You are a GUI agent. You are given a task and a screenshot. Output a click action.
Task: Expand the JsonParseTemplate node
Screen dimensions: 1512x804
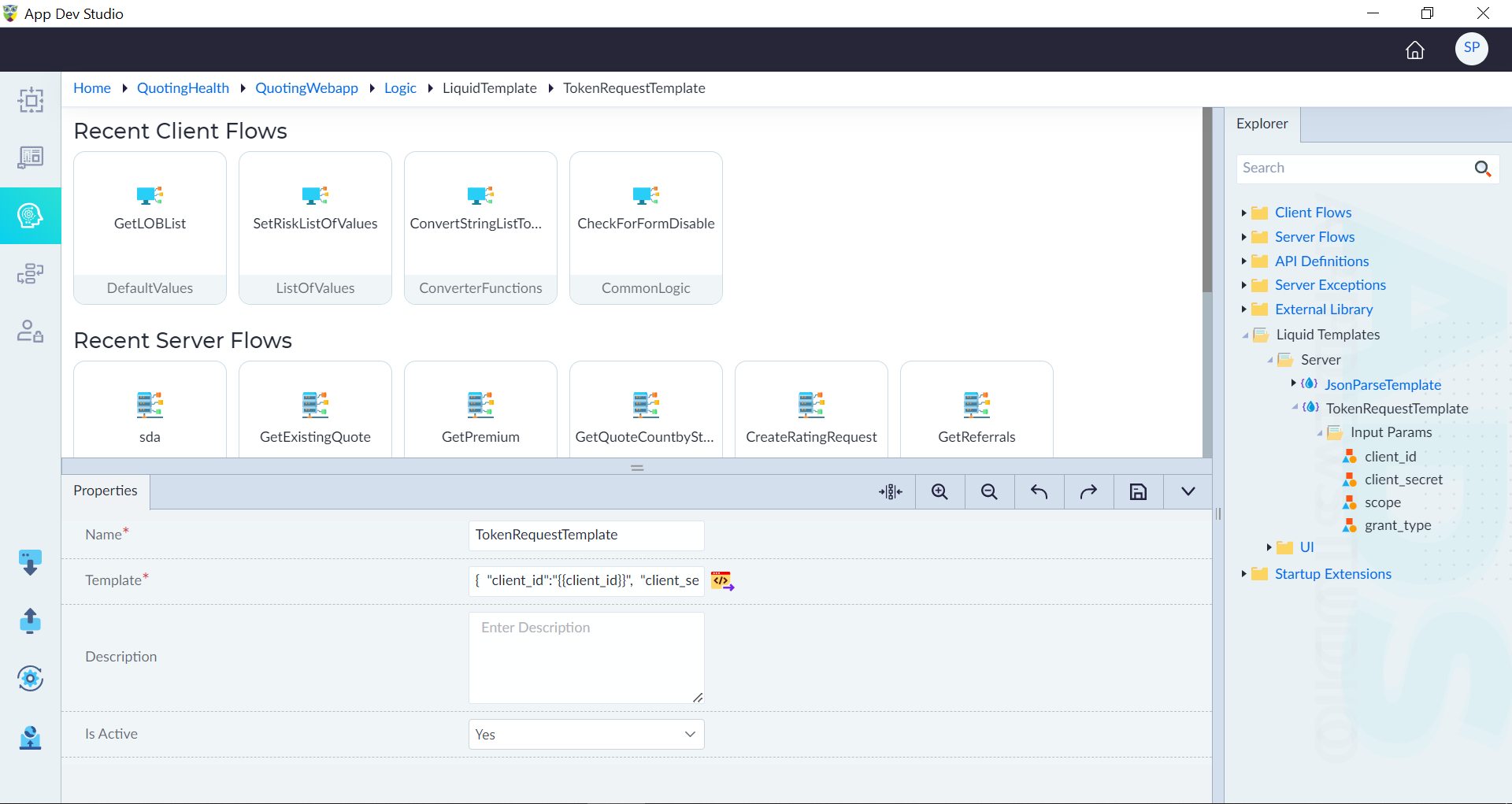point(1293,383)
